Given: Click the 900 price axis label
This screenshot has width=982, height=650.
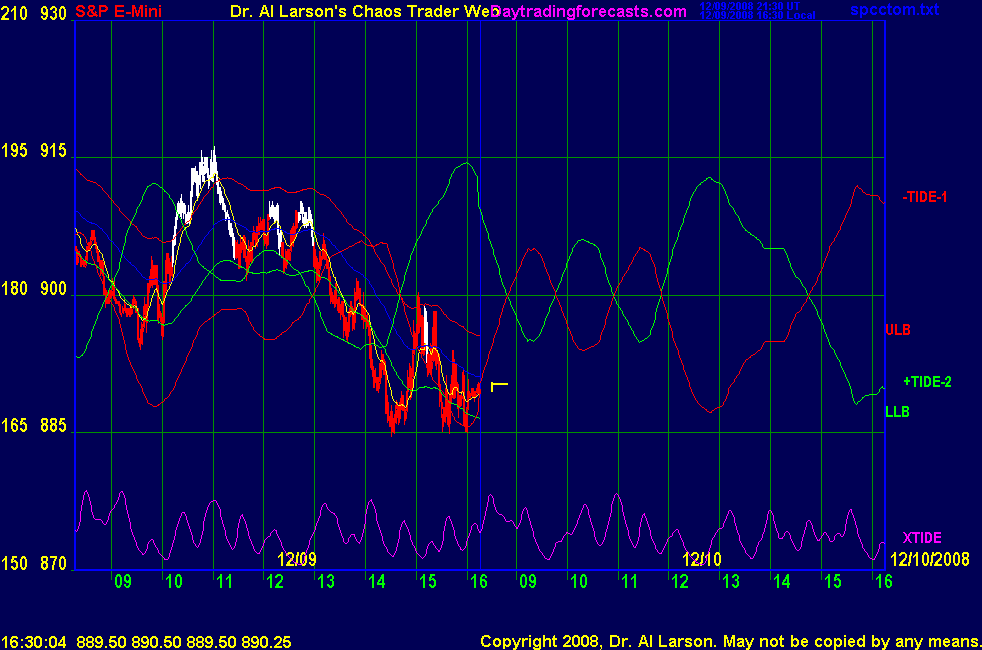Looking at the screenshot, I should 53,290.
